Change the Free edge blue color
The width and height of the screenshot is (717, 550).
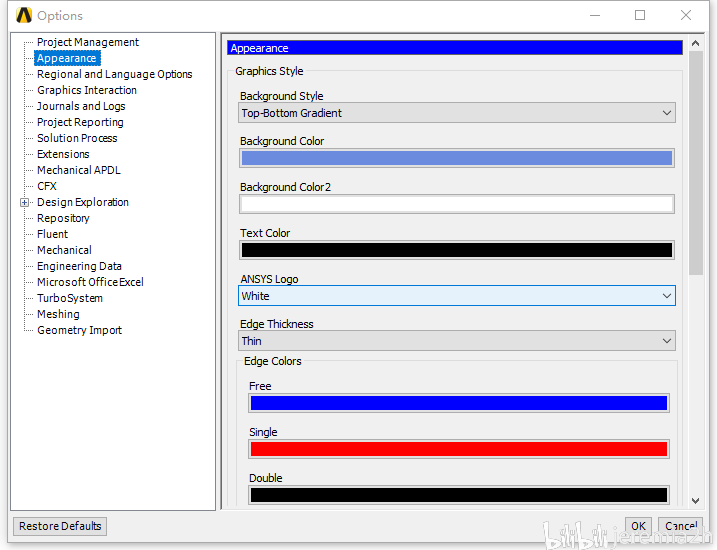[459, 403]
